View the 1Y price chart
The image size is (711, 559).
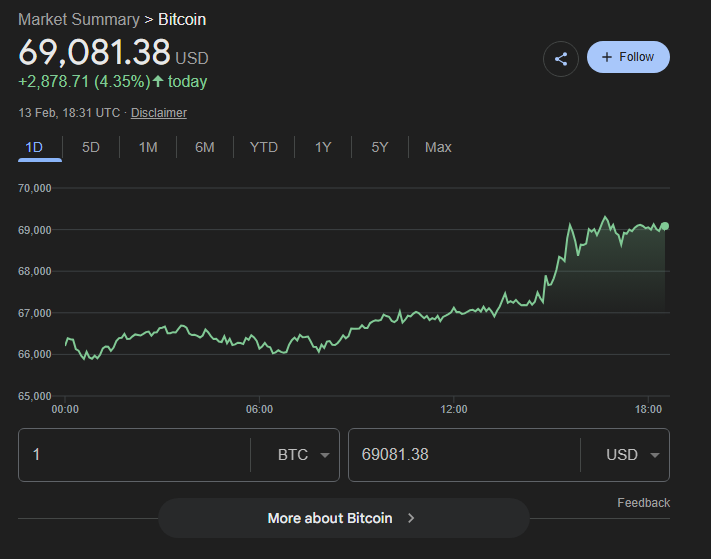click(323, 147)
